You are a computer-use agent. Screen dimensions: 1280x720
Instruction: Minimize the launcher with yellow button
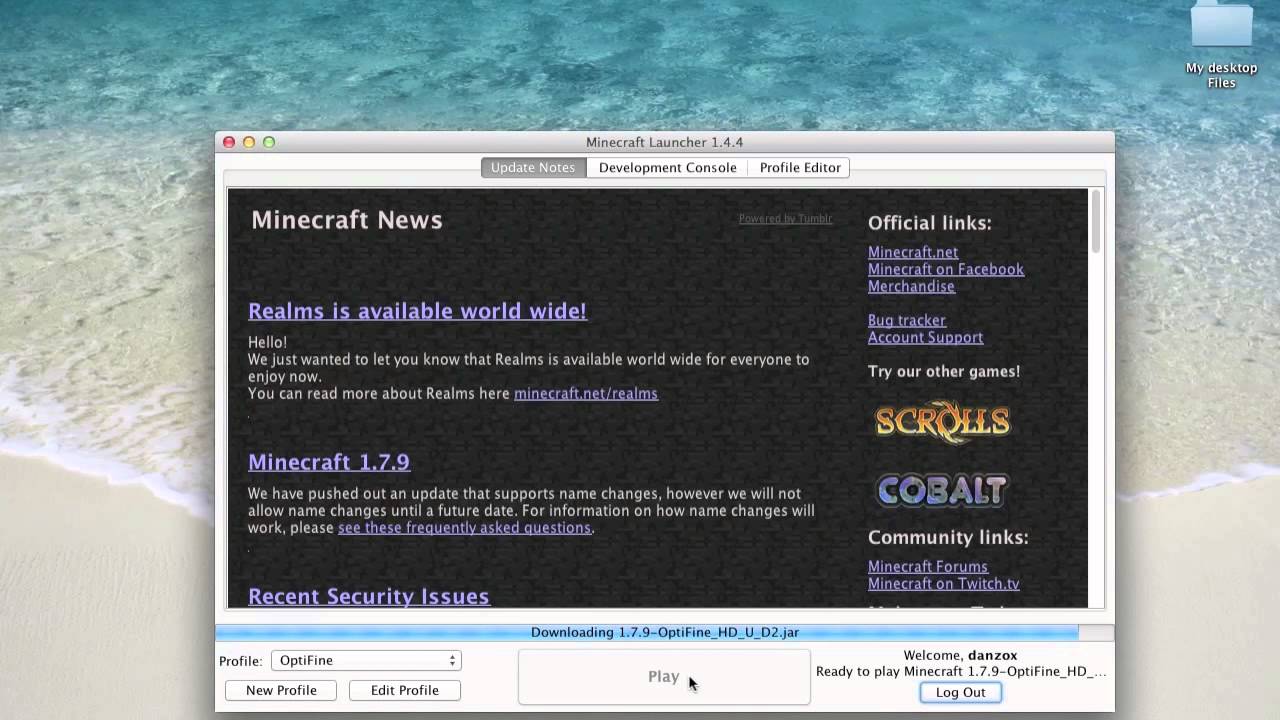[249, 142]
